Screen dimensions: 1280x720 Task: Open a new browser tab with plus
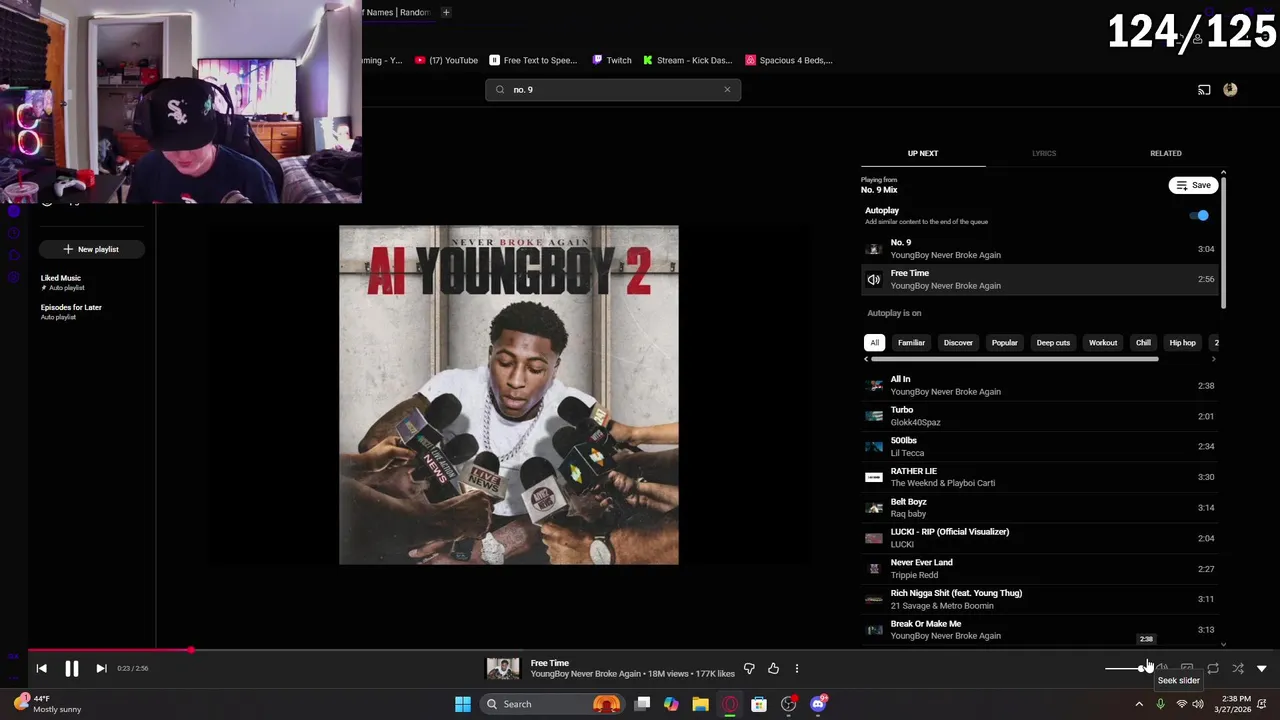coord(446,12)
